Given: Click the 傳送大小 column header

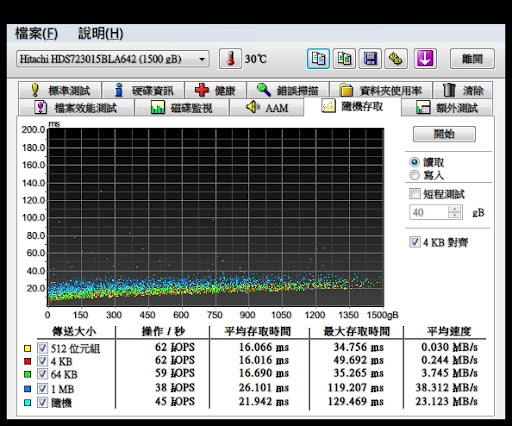Looking at the screenshot, I should click(x=74, y=331).
